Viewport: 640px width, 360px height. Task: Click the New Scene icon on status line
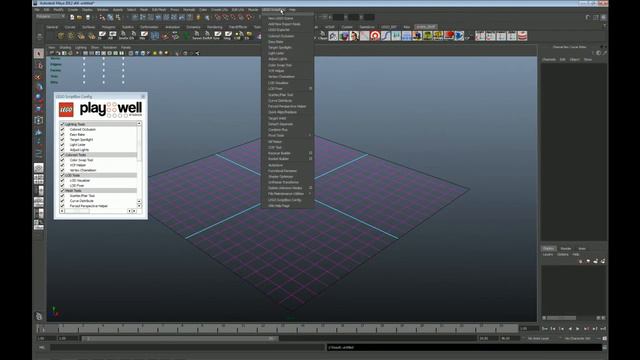coord(72,18)
